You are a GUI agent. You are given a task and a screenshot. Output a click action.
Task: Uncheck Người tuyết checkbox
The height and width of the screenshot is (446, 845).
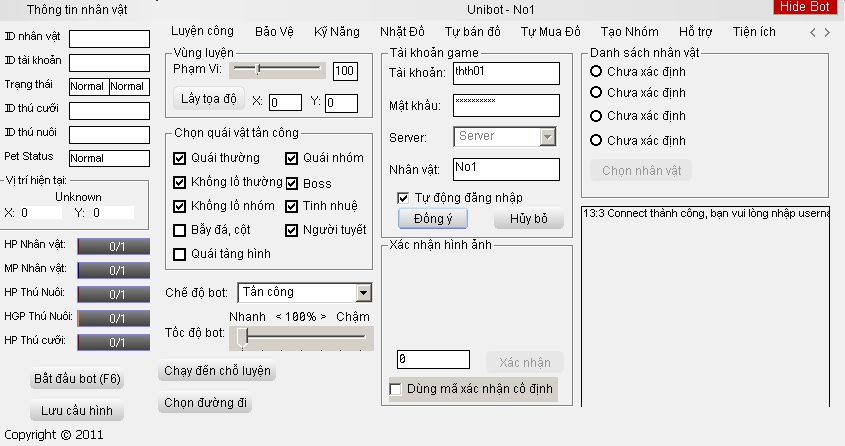(292, 231)
